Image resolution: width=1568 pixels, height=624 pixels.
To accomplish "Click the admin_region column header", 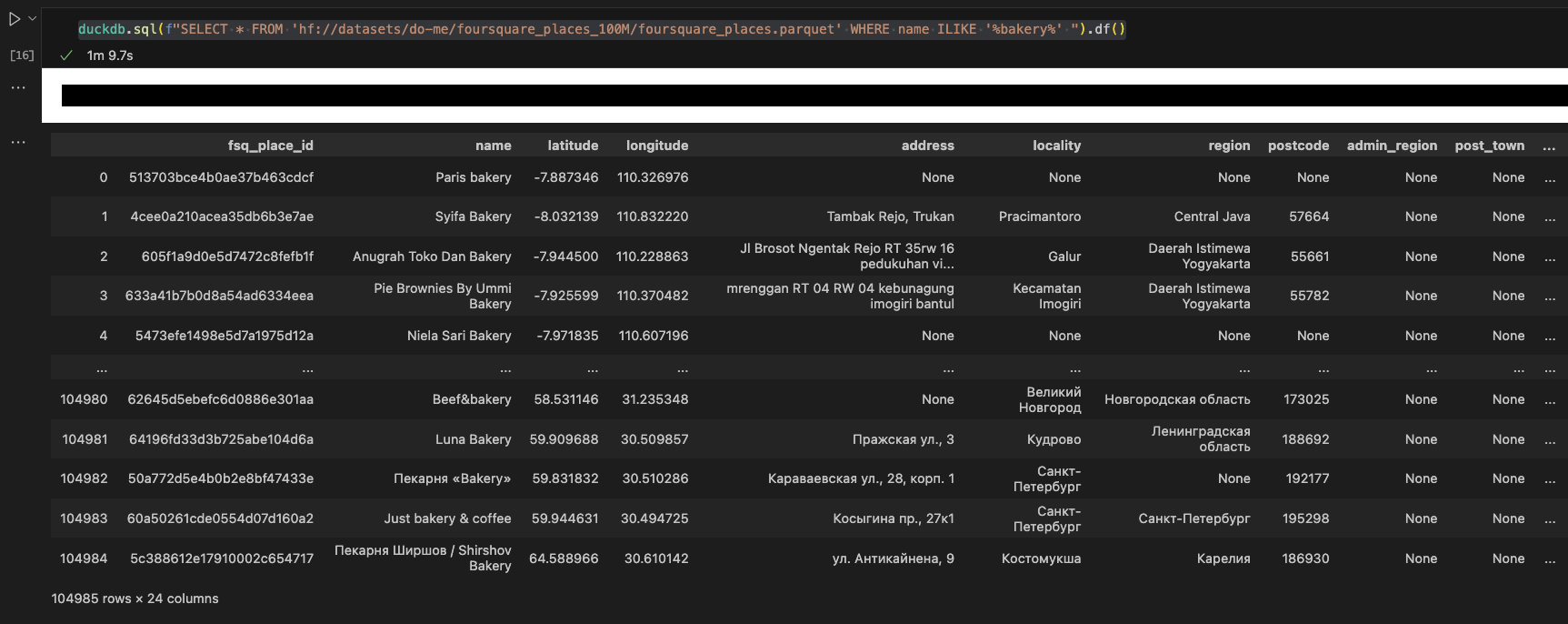I will (1392, 146).
